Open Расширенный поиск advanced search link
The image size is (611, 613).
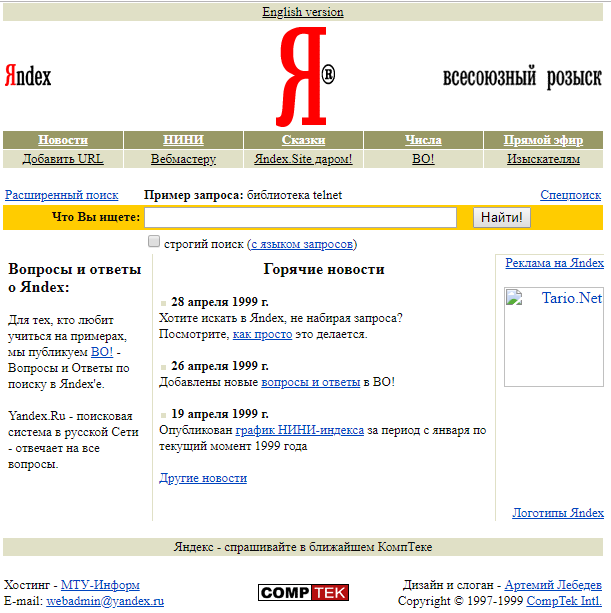[61, 195]
